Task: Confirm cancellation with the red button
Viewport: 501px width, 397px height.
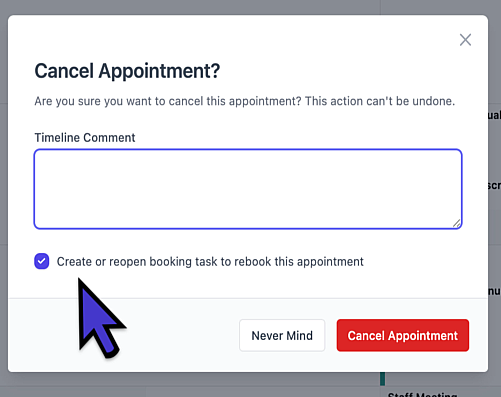Action: click(x=403, y=335)
